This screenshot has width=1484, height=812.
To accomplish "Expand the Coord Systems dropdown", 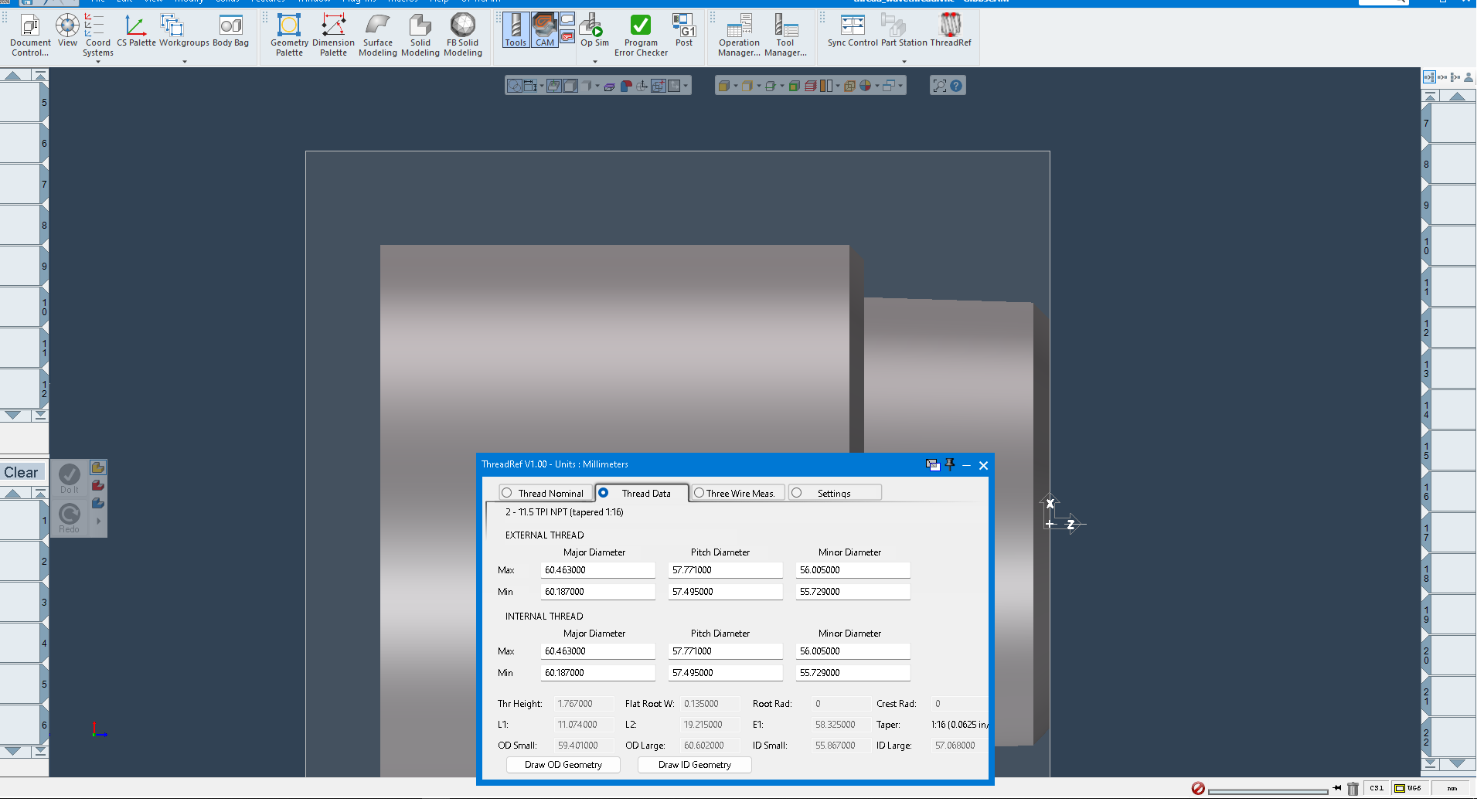I will coord(98,61).
